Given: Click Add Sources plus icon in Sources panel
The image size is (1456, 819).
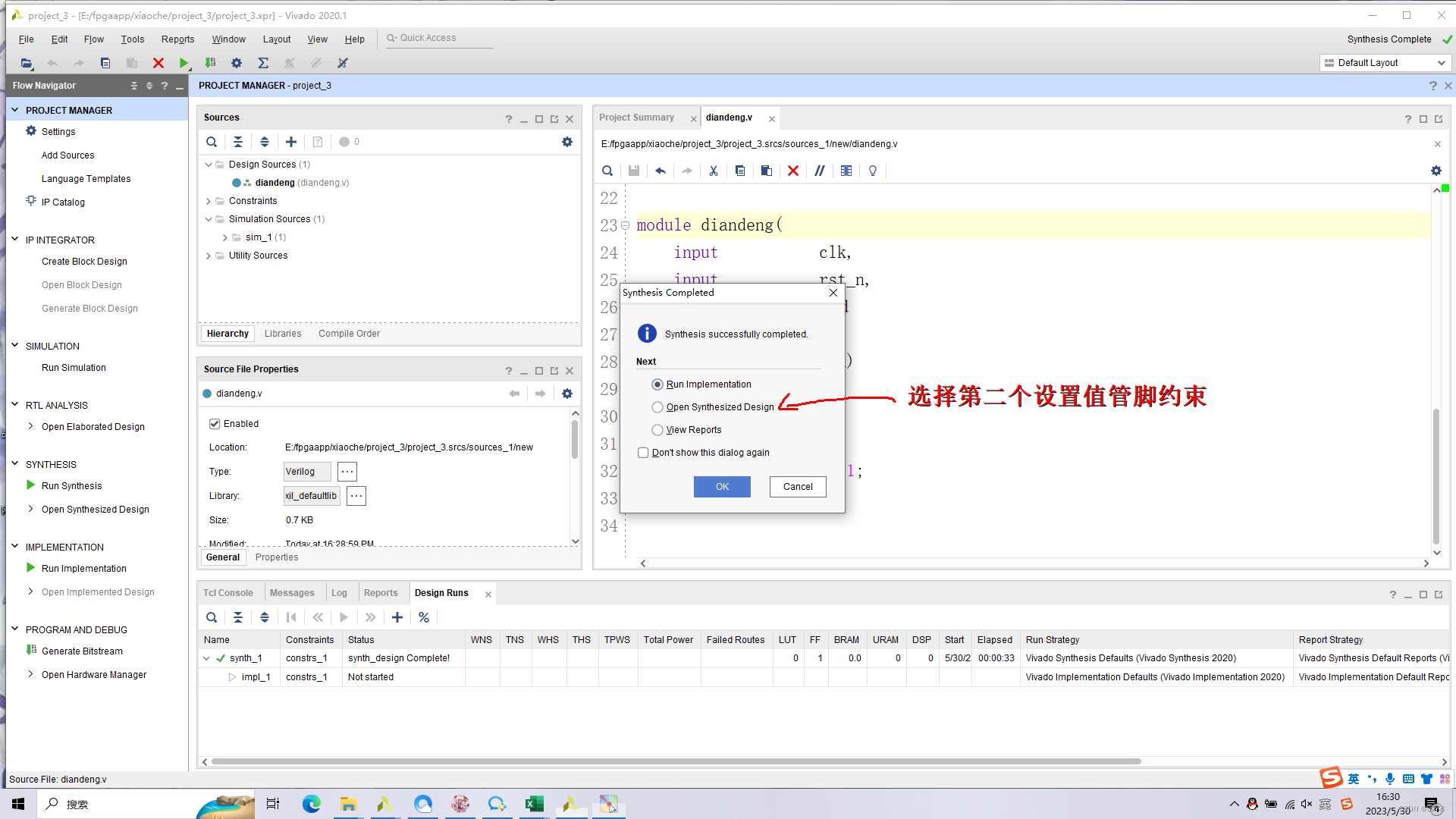Looking at the screenshot, I should [x=291, y=142].
